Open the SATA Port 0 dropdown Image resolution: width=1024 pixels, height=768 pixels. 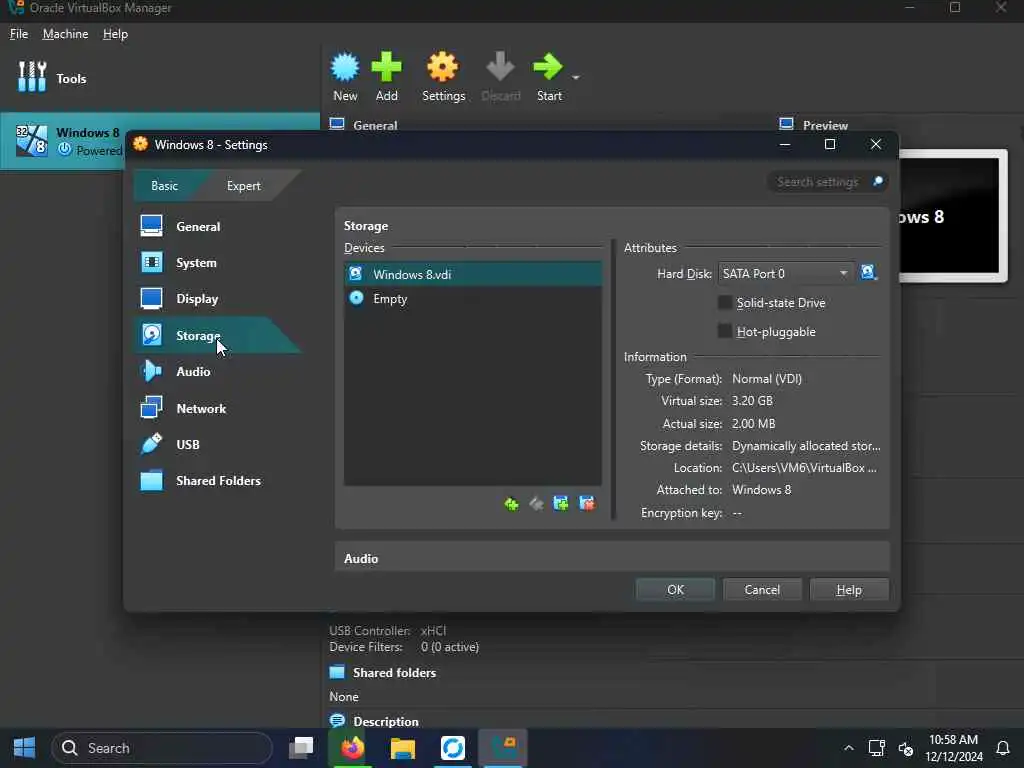click(x=786, y=274)
